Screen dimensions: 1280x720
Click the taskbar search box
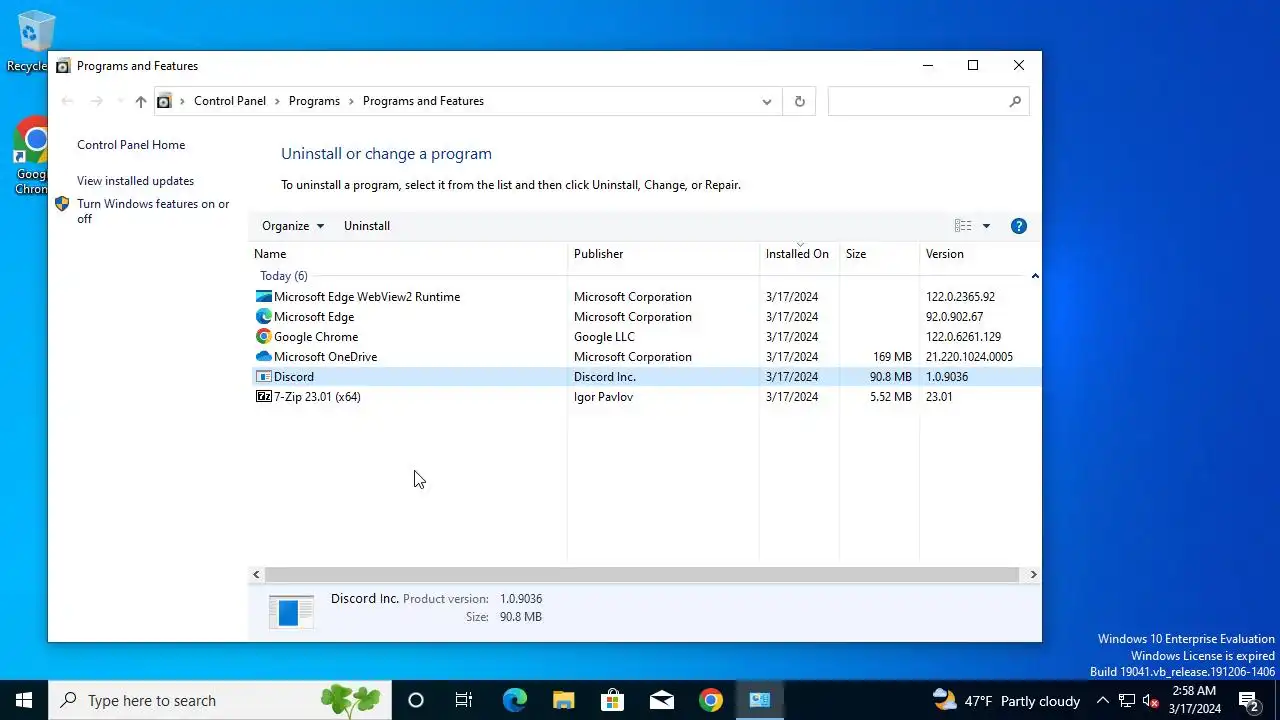point(220,700)
